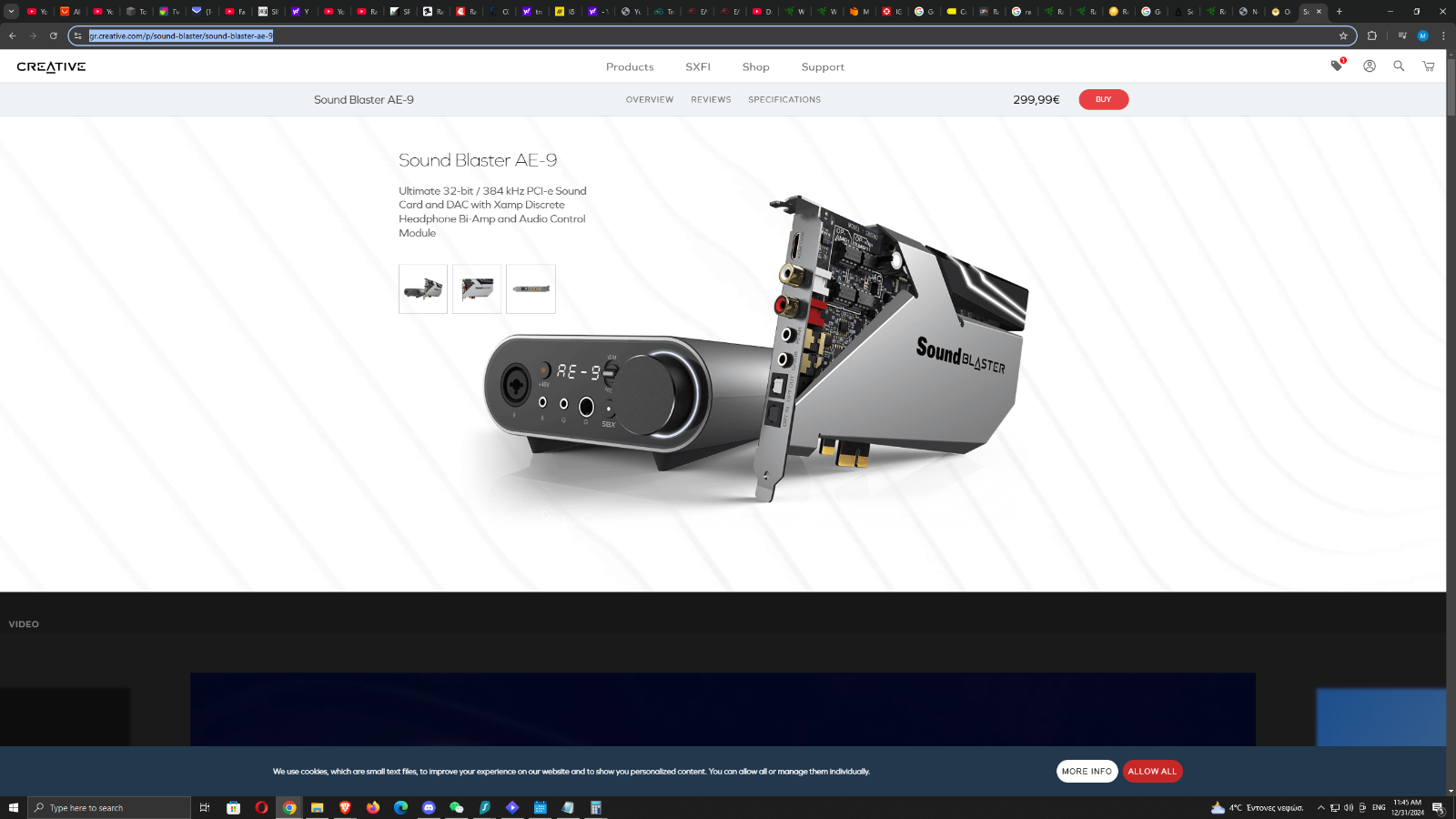Open Discord from taskbar
Image resolution: width=1456 pixels, height=819 pixels.
point(429,807)
